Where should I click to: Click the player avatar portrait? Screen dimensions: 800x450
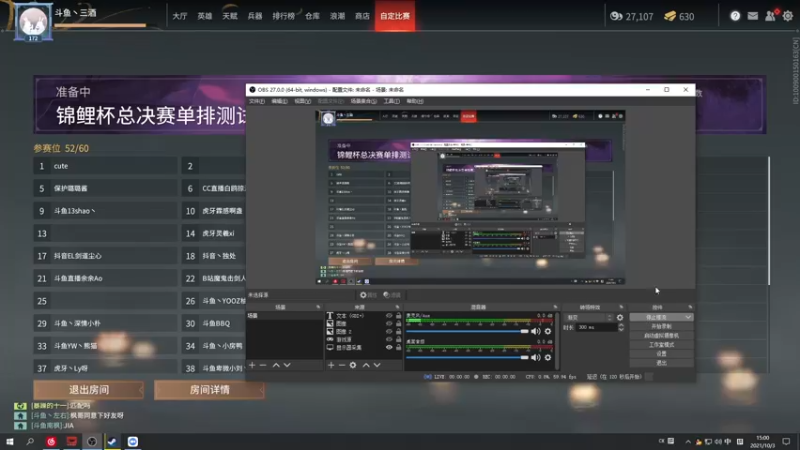[x=33, y=22]
